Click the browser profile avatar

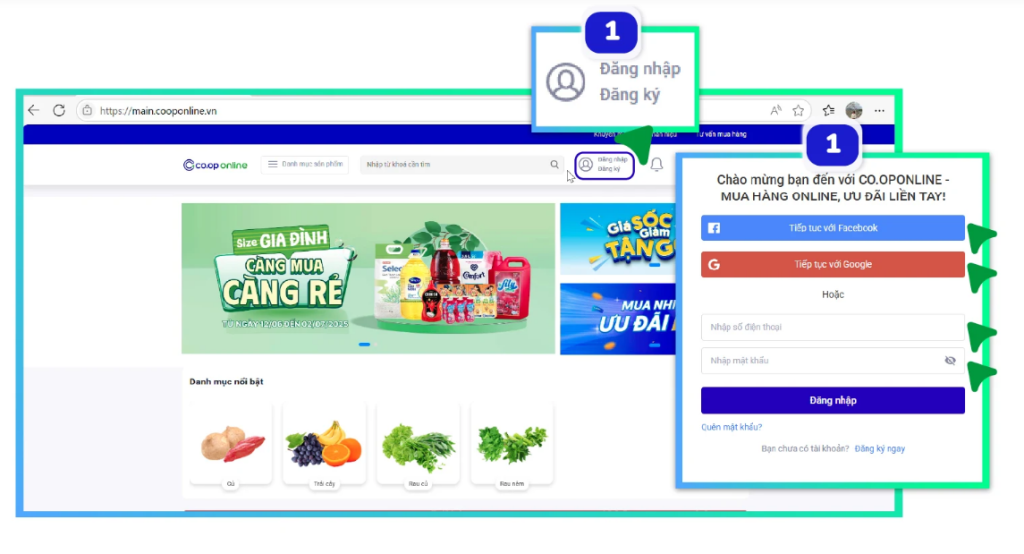click(854, 110)
